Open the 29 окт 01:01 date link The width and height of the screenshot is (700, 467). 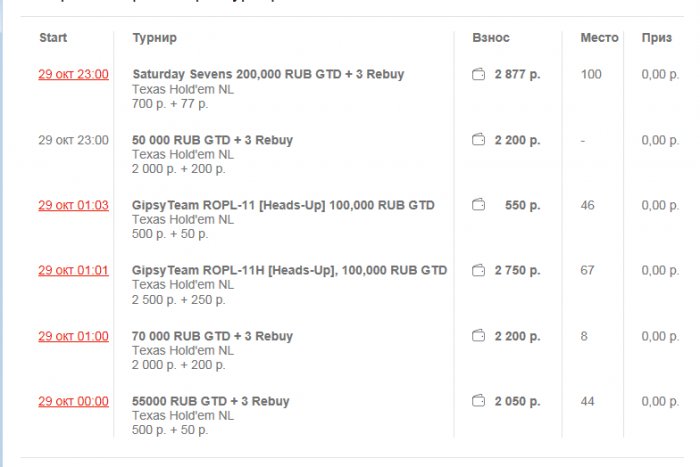pyautogui.click(x=73, y=270)
